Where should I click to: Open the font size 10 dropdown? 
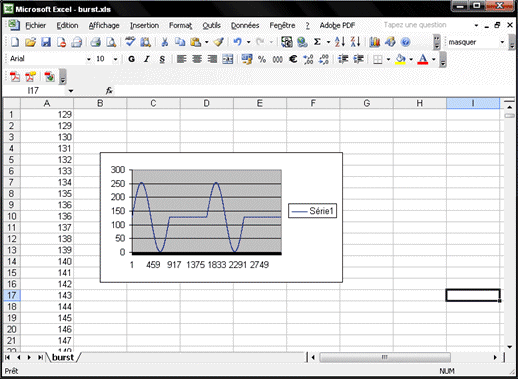pyautogui.click(x=115, y=59)
